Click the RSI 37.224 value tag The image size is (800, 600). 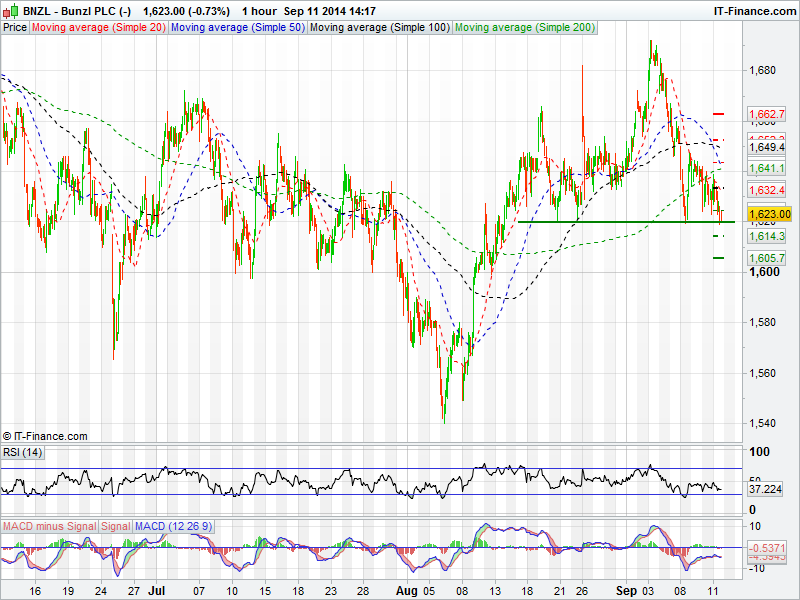[x=765, y=489]
